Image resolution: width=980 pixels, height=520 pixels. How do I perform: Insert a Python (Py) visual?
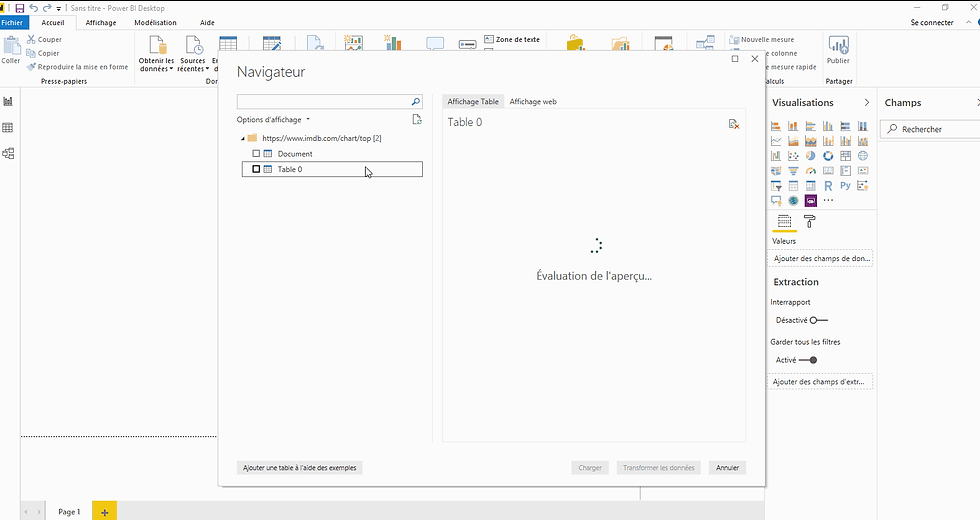pos(846,186)
